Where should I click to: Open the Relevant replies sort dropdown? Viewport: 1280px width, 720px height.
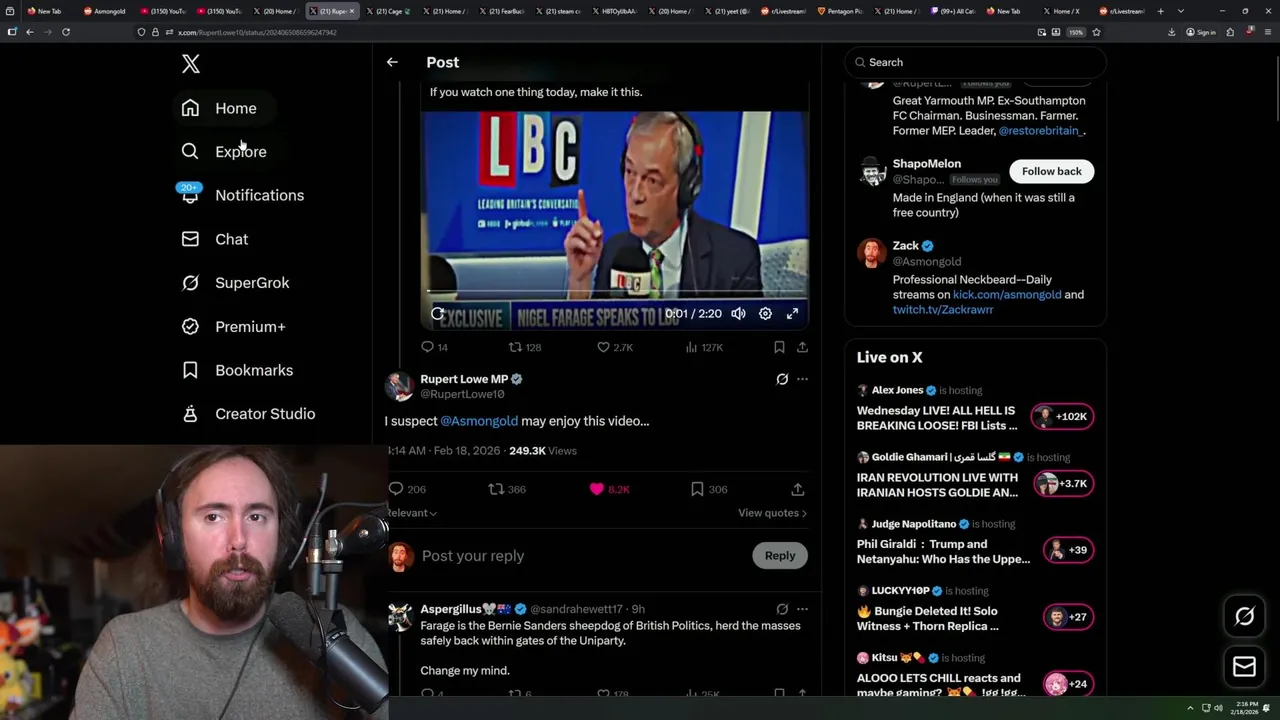pos(412,513)
